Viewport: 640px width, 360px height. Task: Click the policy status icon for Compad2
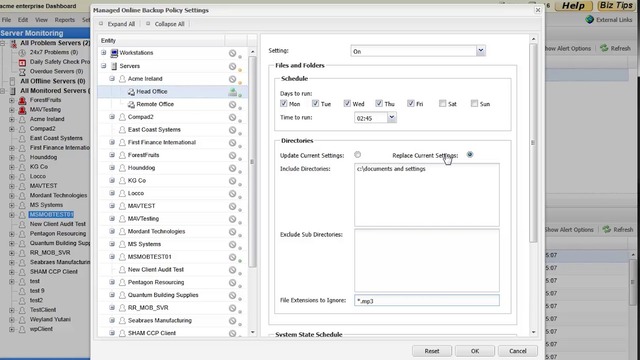click(x=232, y=117)
